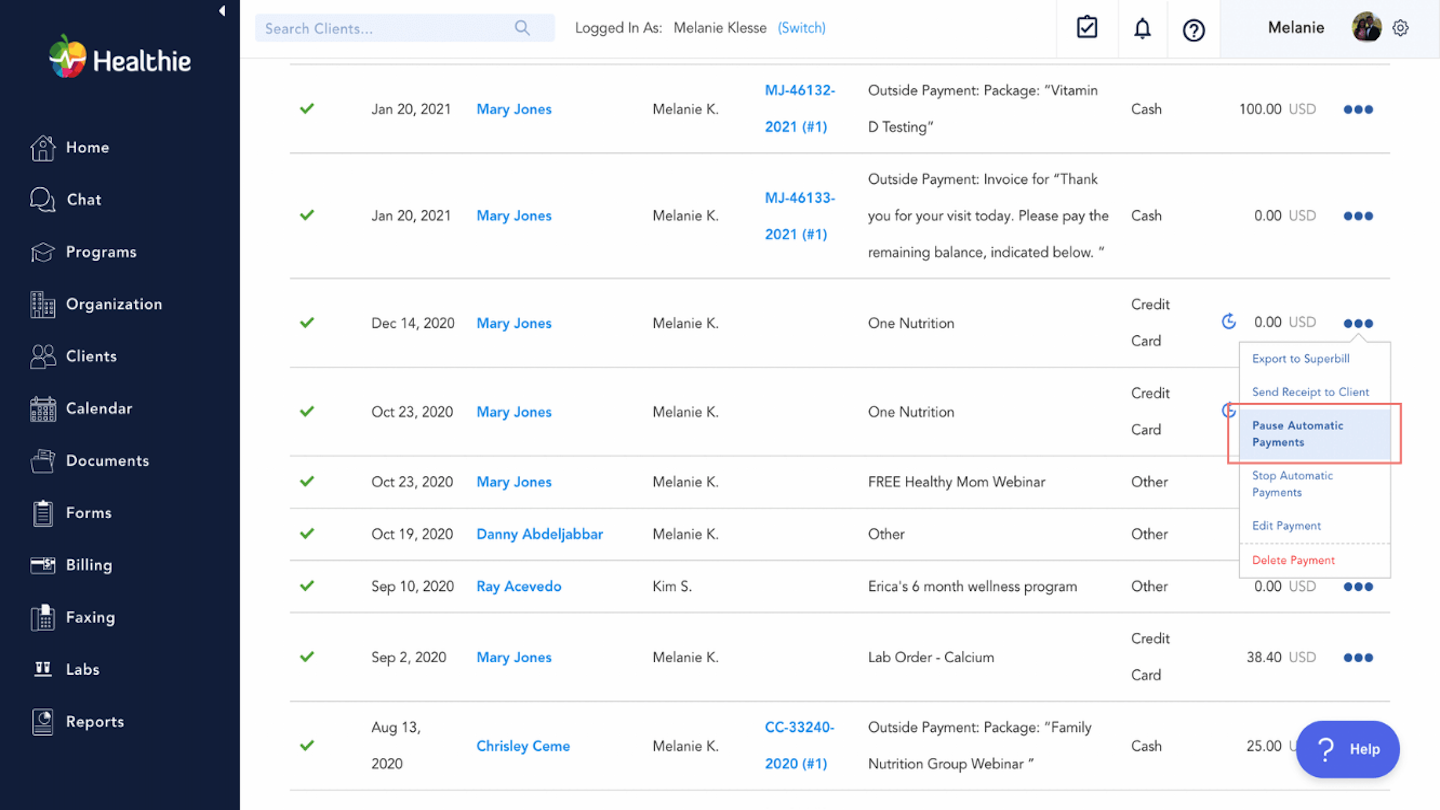Image resolution: width=1440 pixels, height=810 pixels.
Task: Open the tasks clipboard checkmark icon
Action: (x=1087, y=28)
